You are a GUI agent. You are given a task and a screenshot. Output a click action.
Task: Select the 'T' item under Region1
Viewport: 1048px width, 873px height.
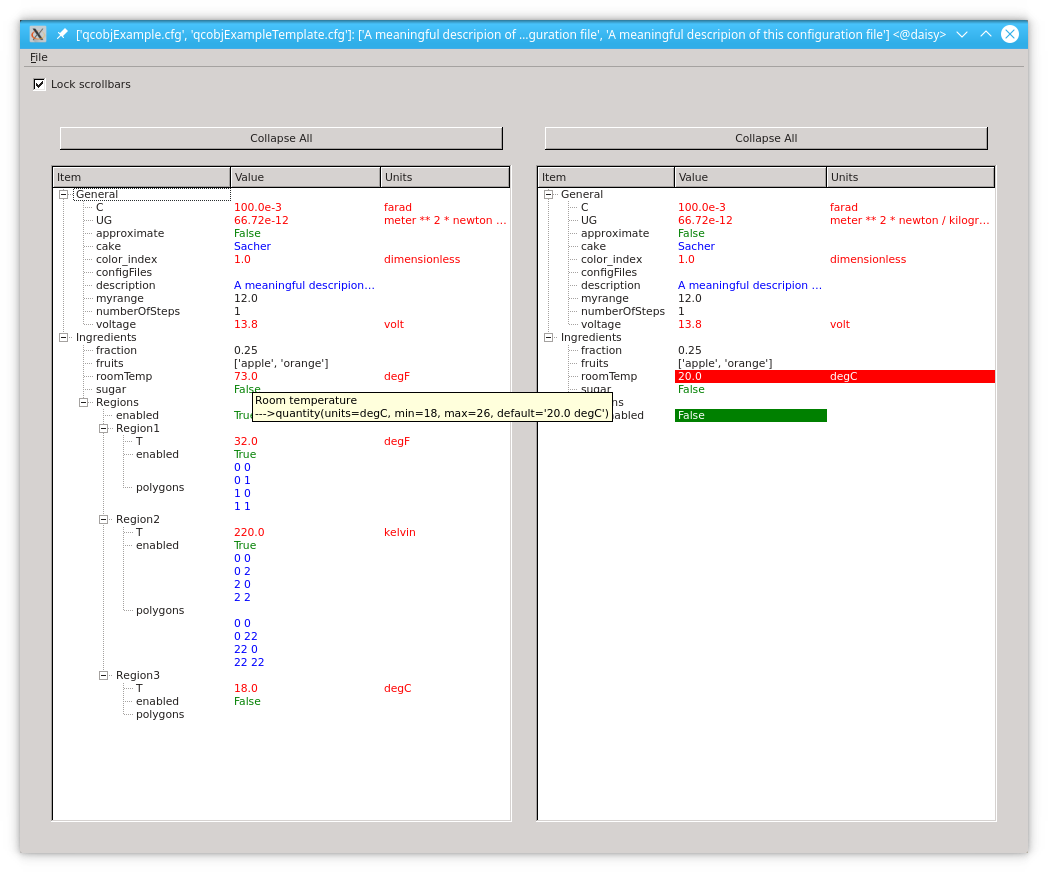[x=139, y=441]
